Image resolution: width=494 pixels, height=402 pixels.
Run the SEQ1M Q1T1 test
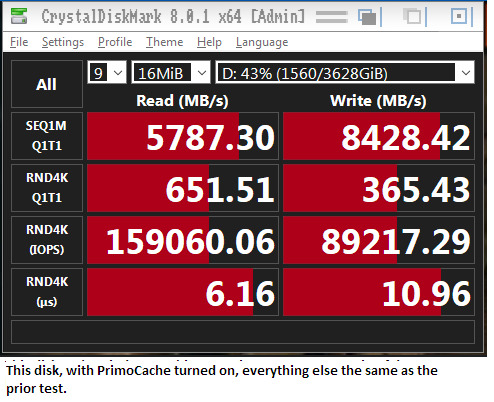coord(47,136)
